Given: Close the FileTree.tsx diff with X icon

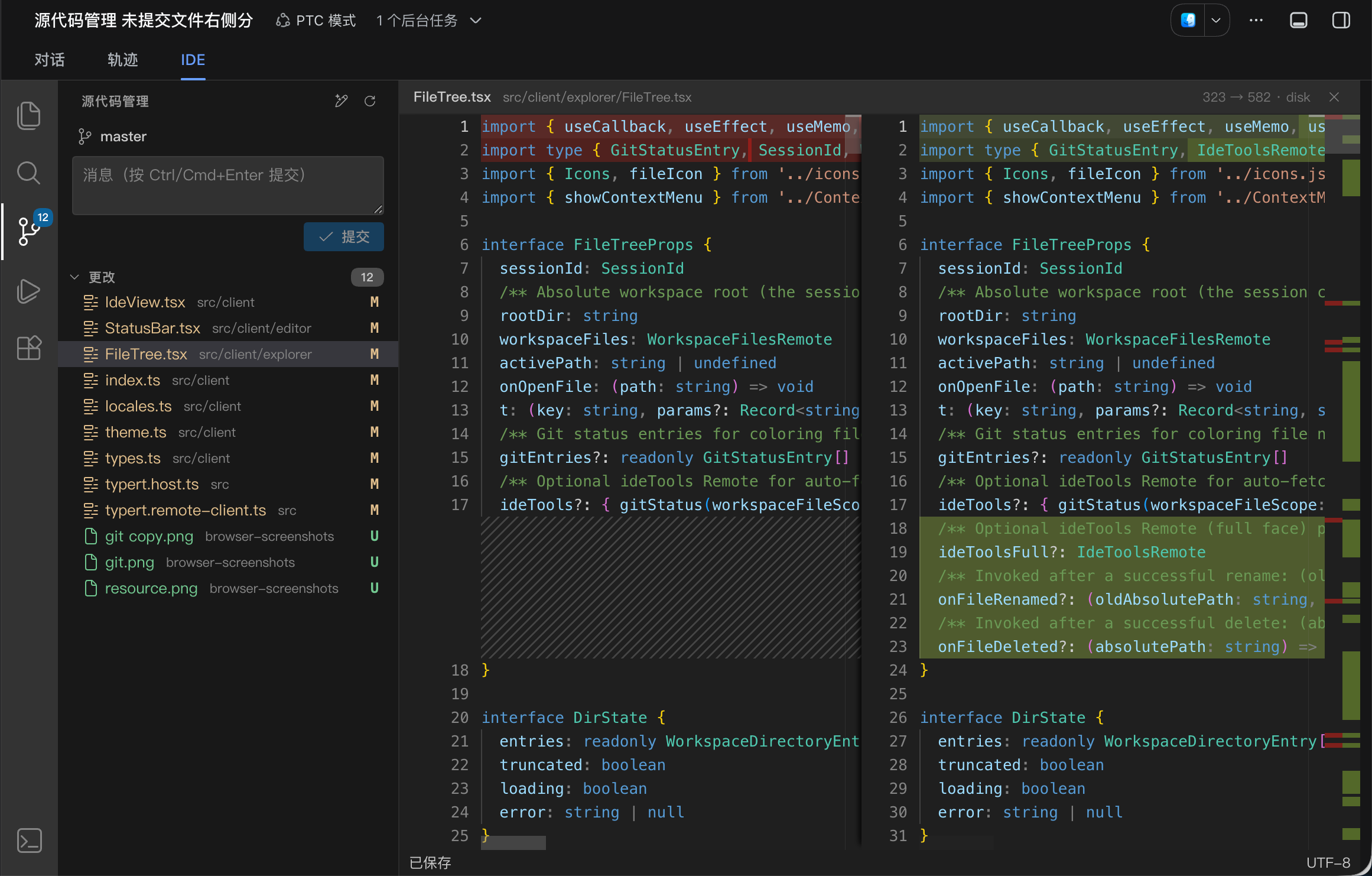Looking at the screenshot, I should (x=1334, y=97).
